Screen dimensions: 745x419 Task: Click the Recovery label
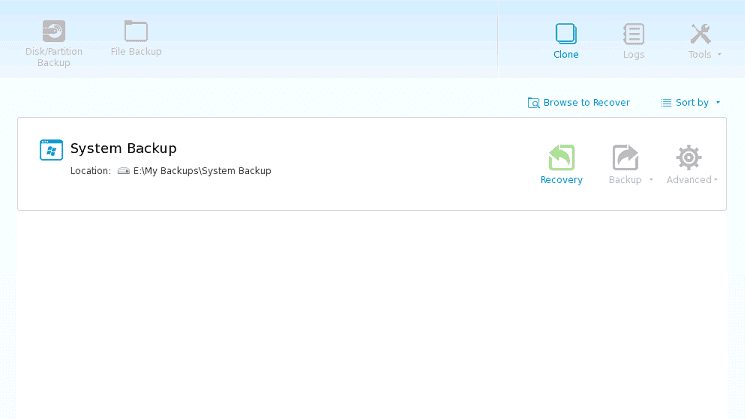coord(561,180)
